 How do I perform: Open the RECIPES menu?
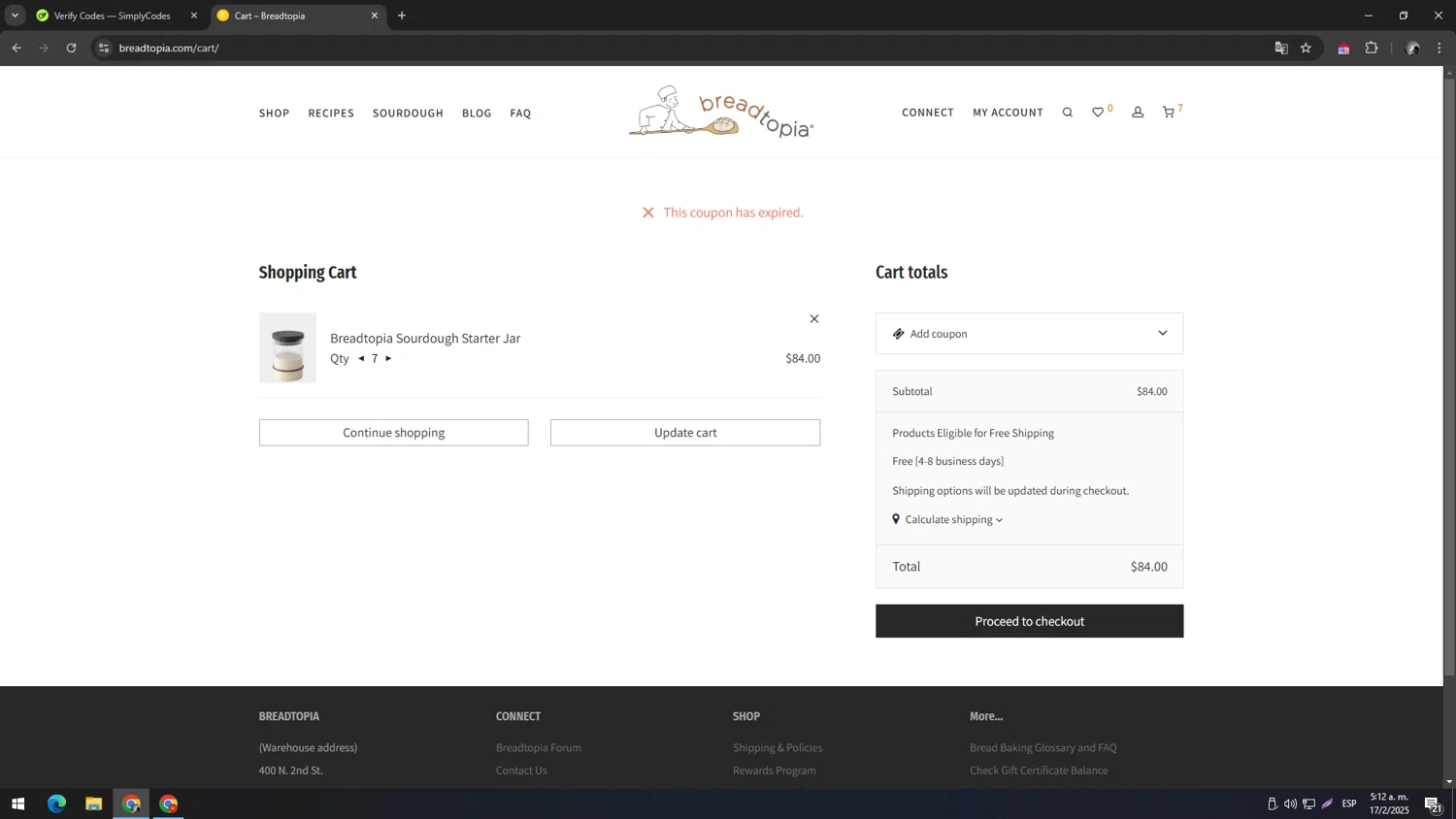(x=331, y=114)
